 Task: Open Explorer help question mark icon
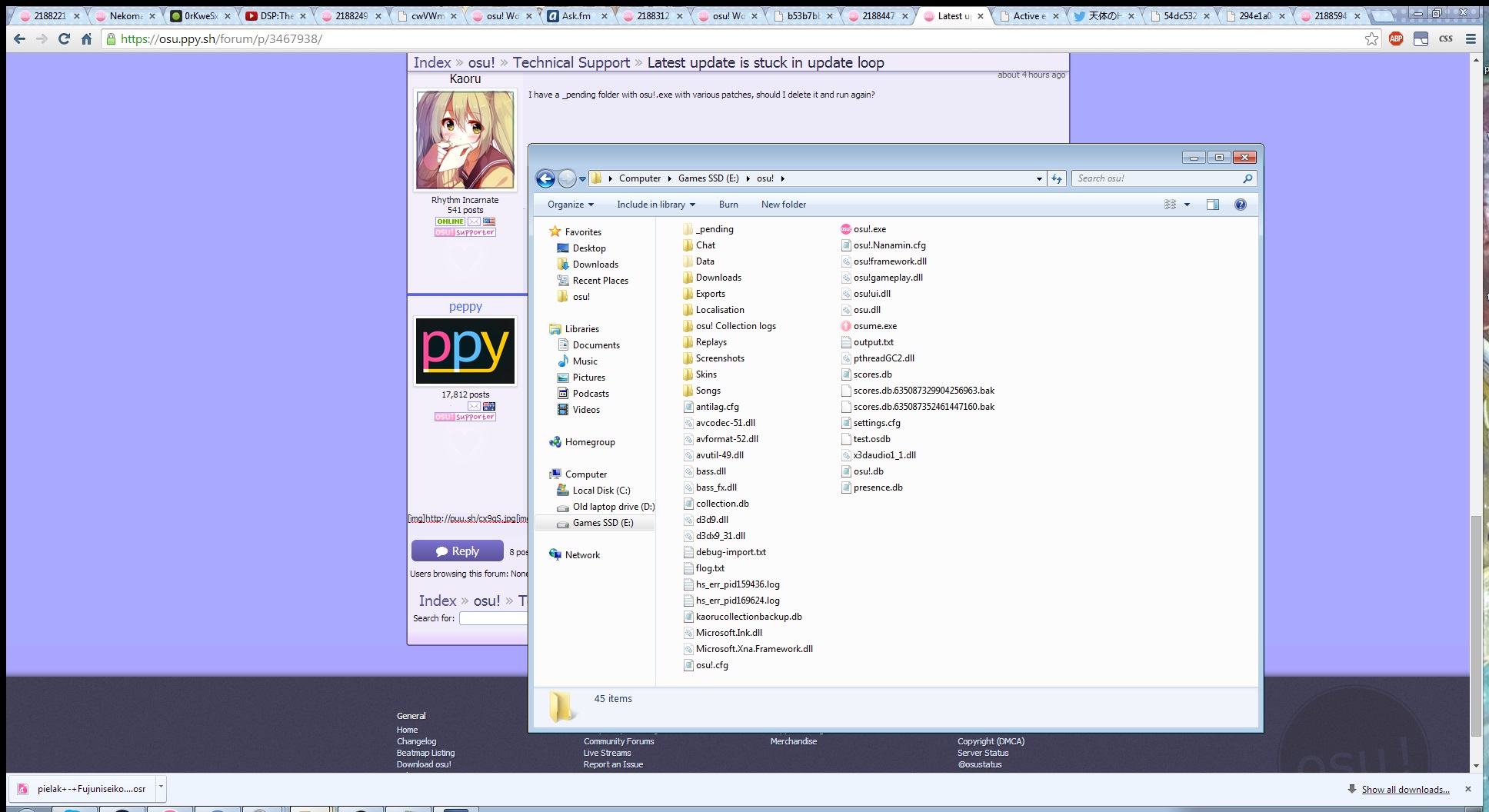pyautogui.click(x=1240, y=205)
